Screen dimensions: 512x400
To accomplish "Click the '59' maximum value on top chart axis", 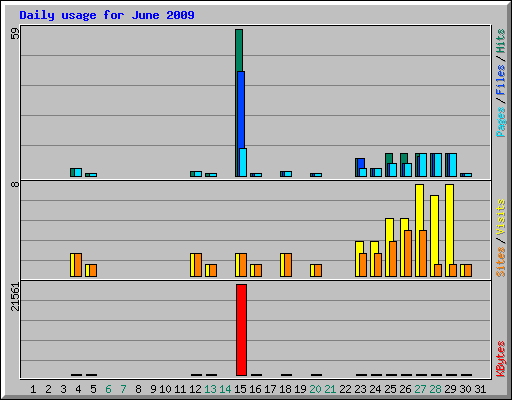I will [x=15, y=33].
